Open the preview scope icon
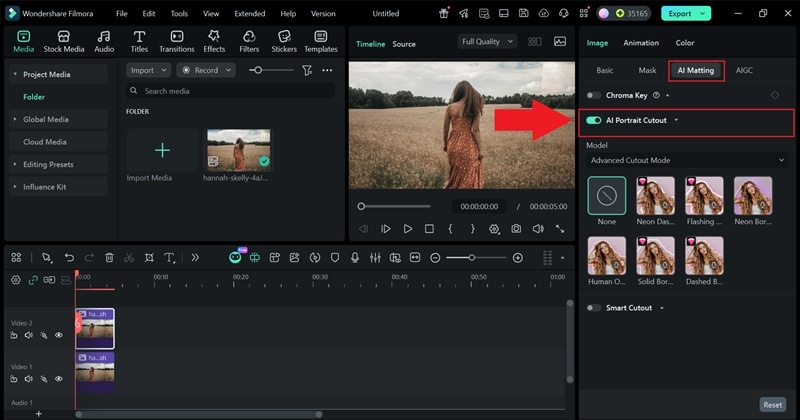Image resolution: width=800 pixels, height=420 pixels. coord(560,41)
